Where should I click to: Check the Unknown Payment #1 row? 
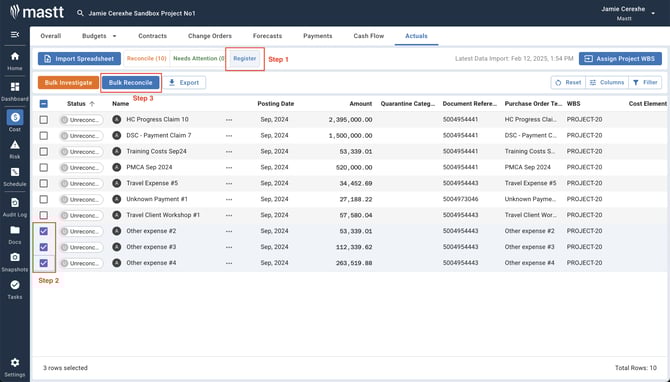44,199
